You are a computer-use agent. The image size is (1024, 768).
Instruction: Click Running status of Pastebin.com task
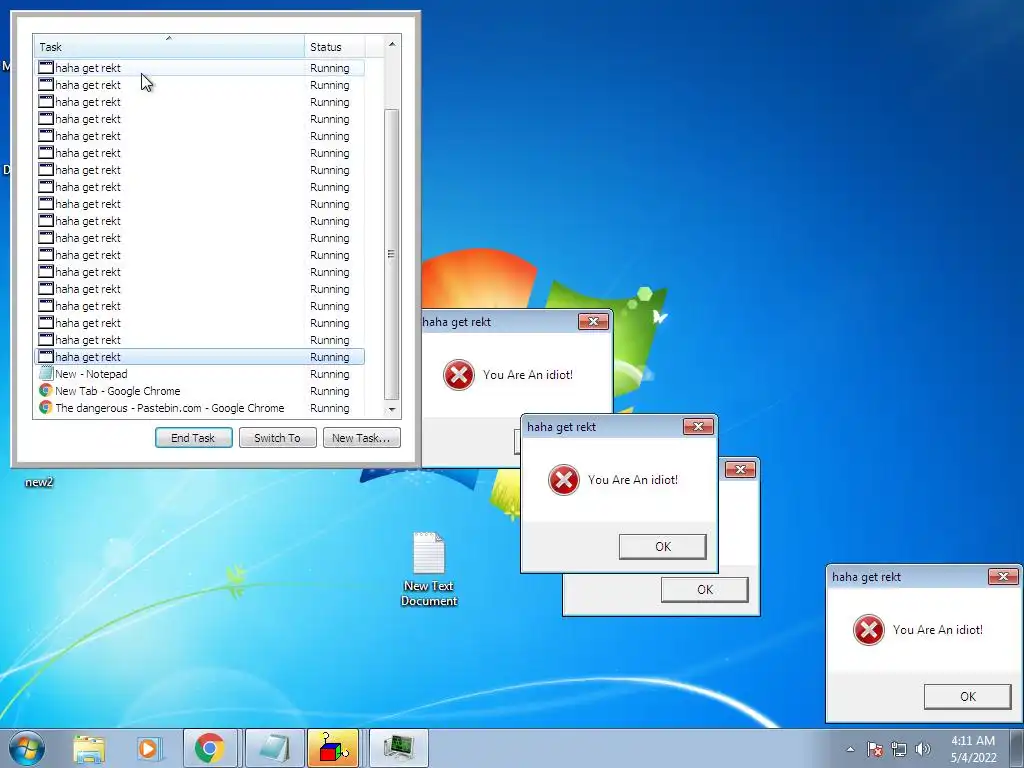click(330, 408)
